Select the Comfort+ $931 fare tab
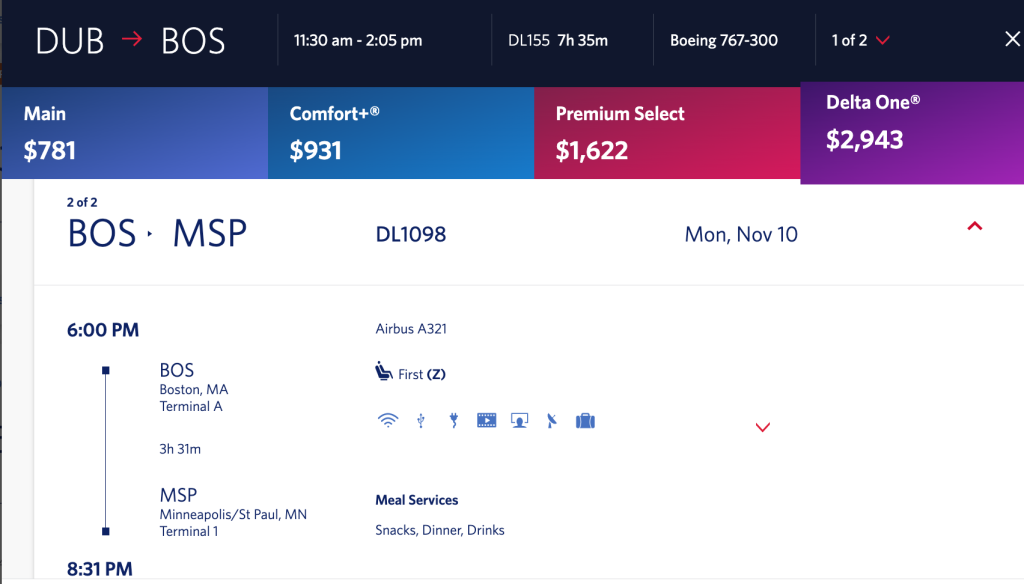This screenshot has height=584, width=1024. [401, 133]
